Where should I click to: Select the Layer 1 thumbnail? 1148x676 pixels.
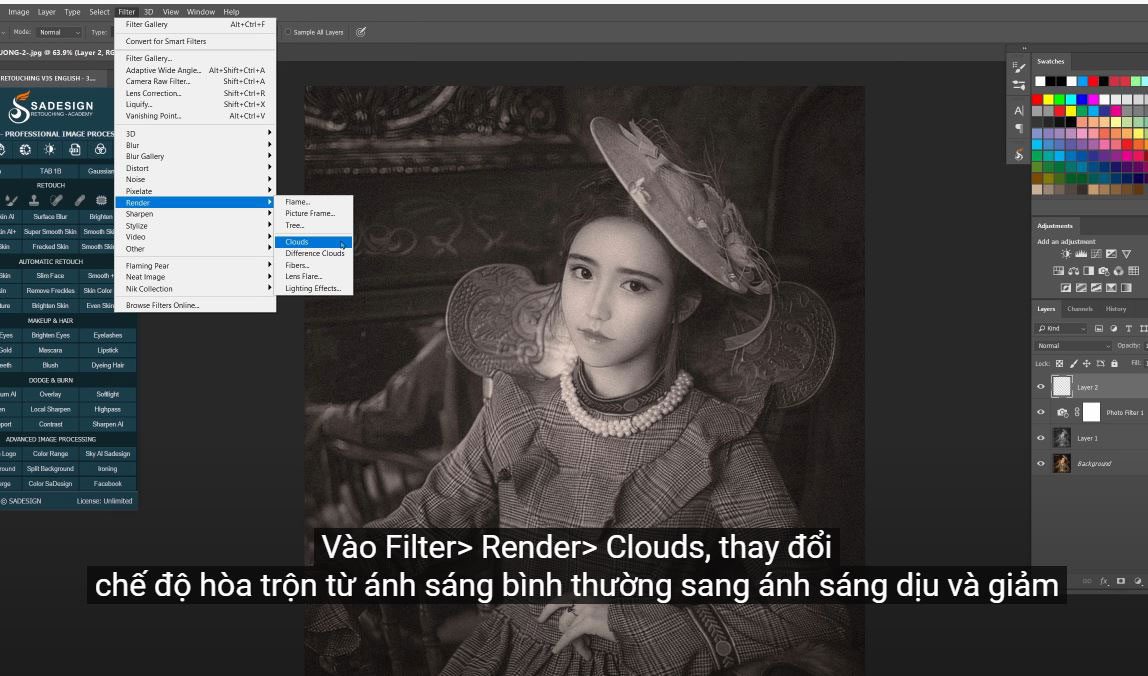1062,438
